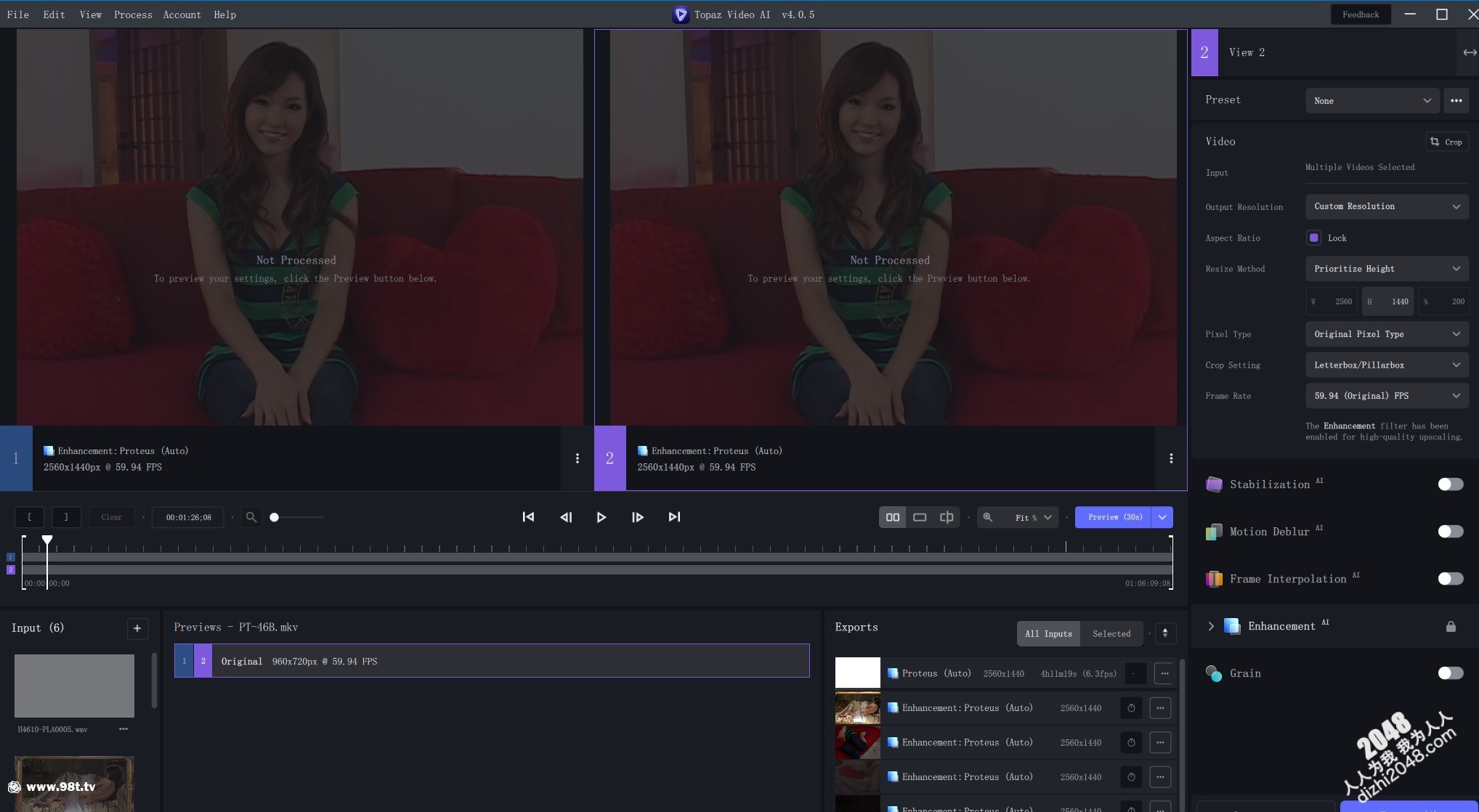Open the Crop tool in Video section

[1446, 142]
